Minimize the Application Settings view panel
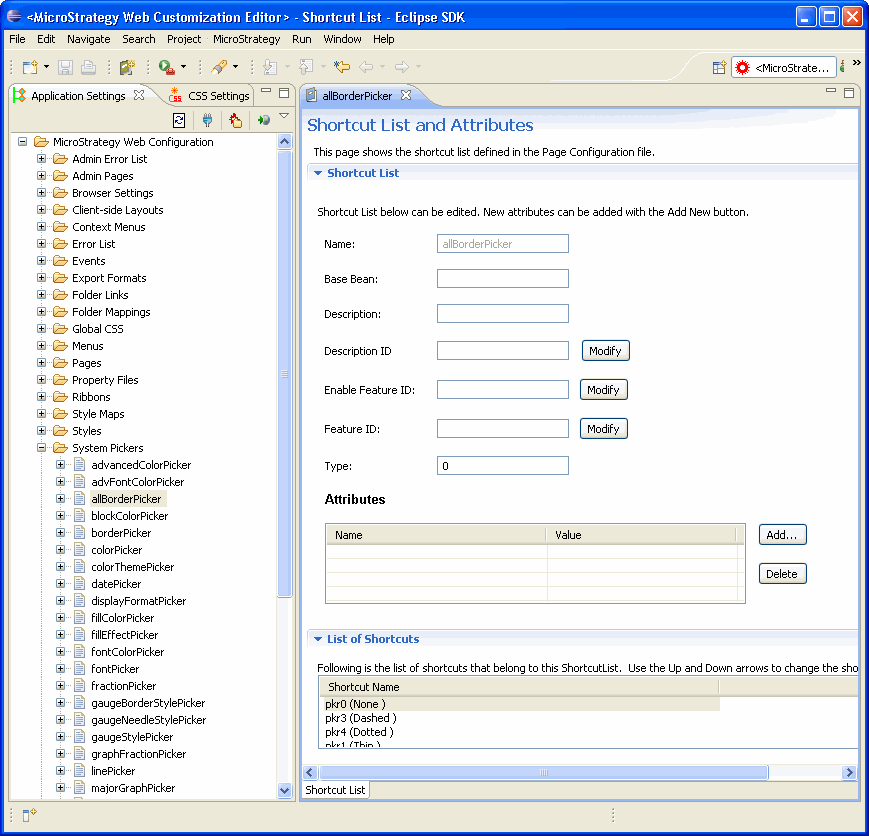 [x=266, y=90]
